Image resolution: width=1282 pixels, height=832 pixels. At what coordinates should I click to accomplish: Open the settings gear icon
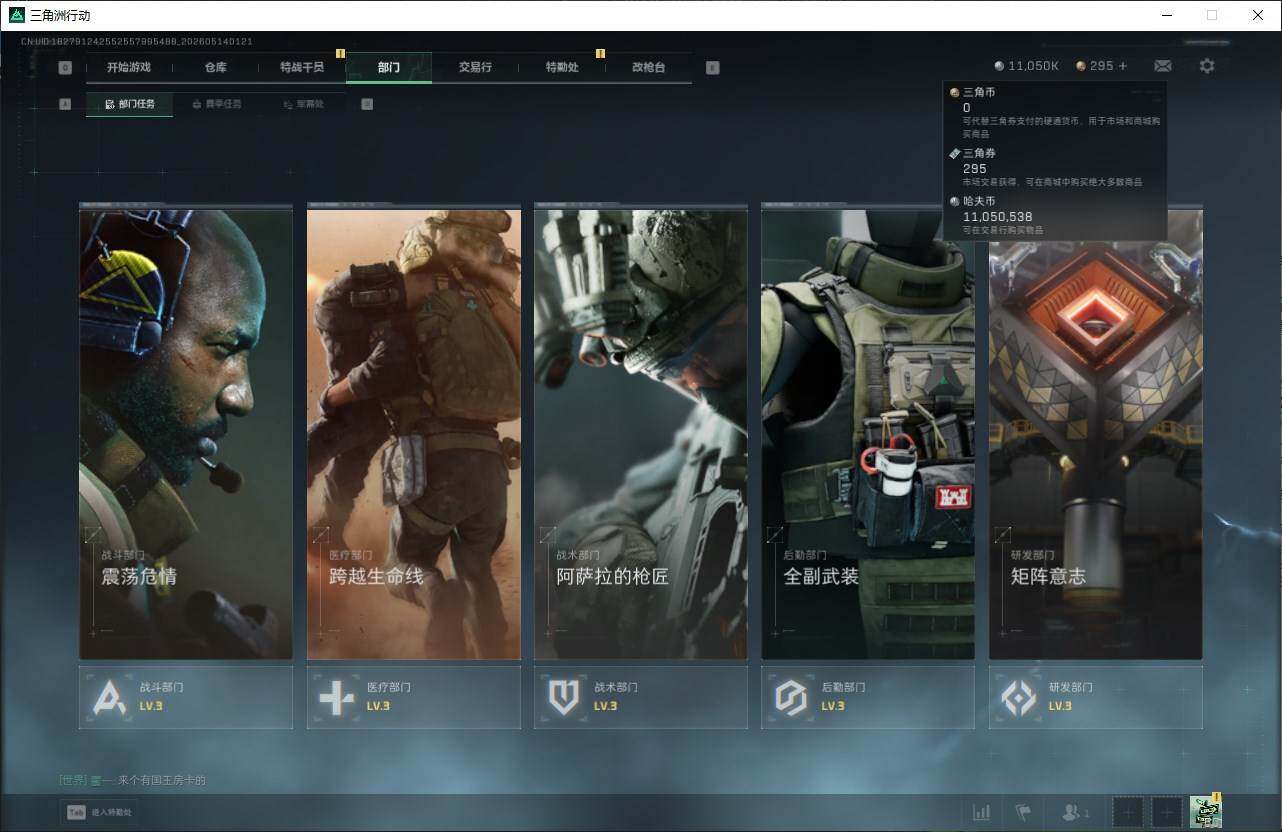pos(1207,66)
